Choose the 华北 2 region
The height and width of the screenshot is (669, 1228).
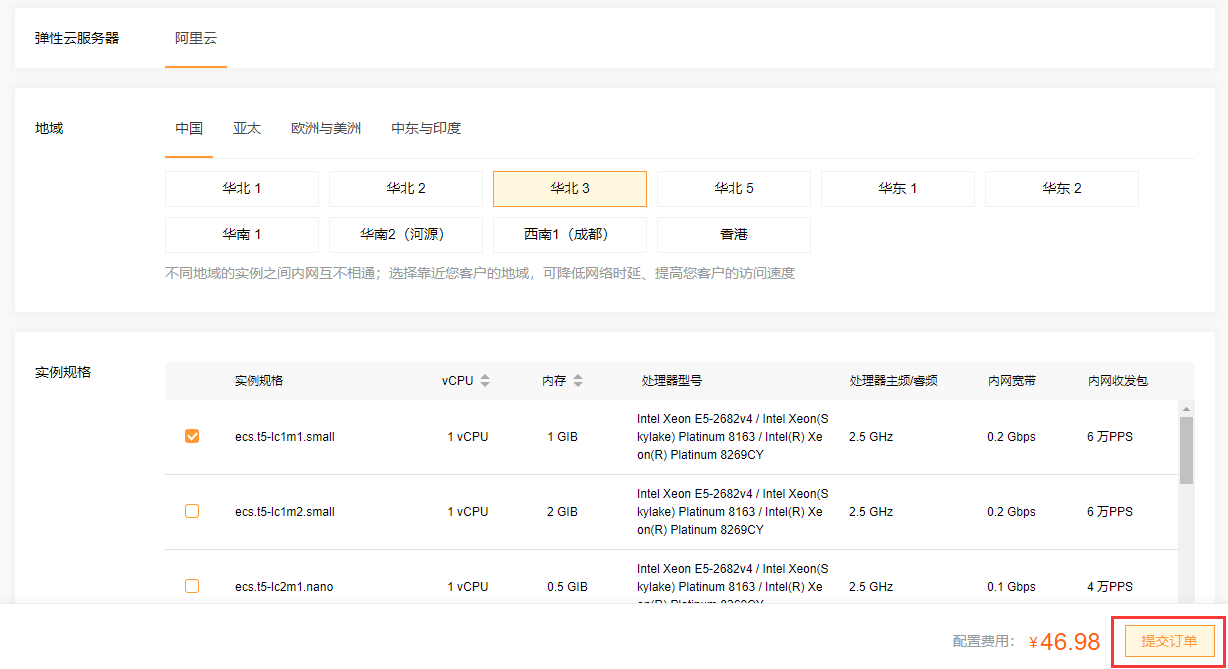406,189
